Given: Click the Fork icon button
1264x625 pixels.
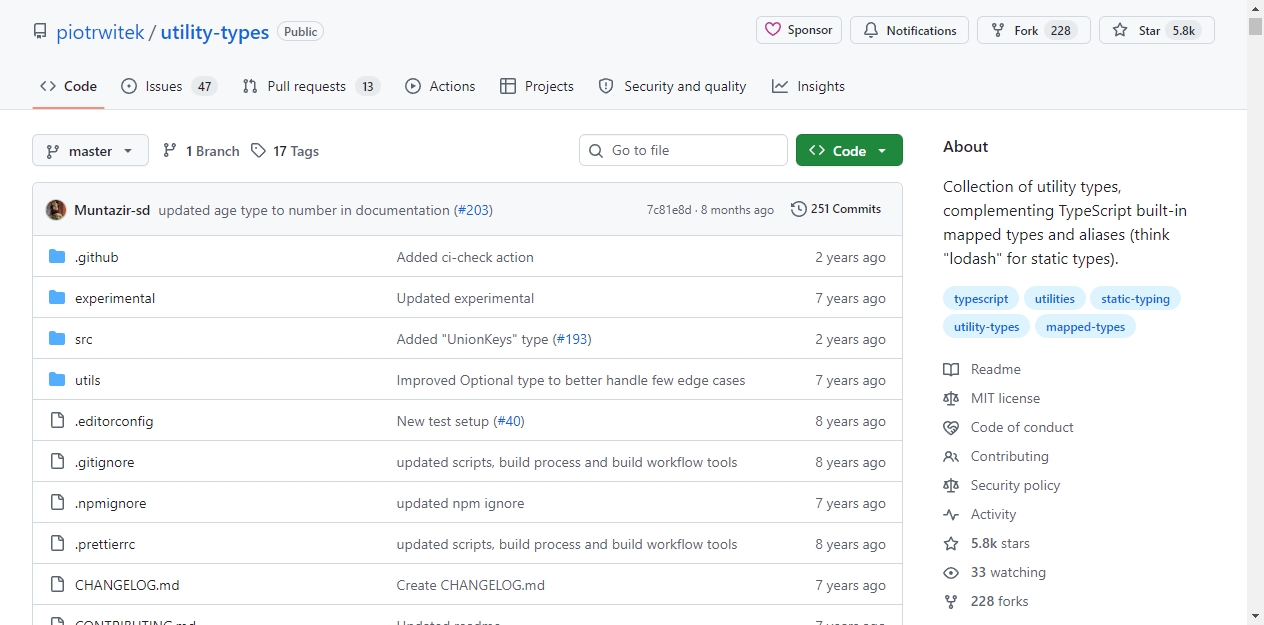Looking at the screenshot, I should pyautogui.click(x=998, y=30).
